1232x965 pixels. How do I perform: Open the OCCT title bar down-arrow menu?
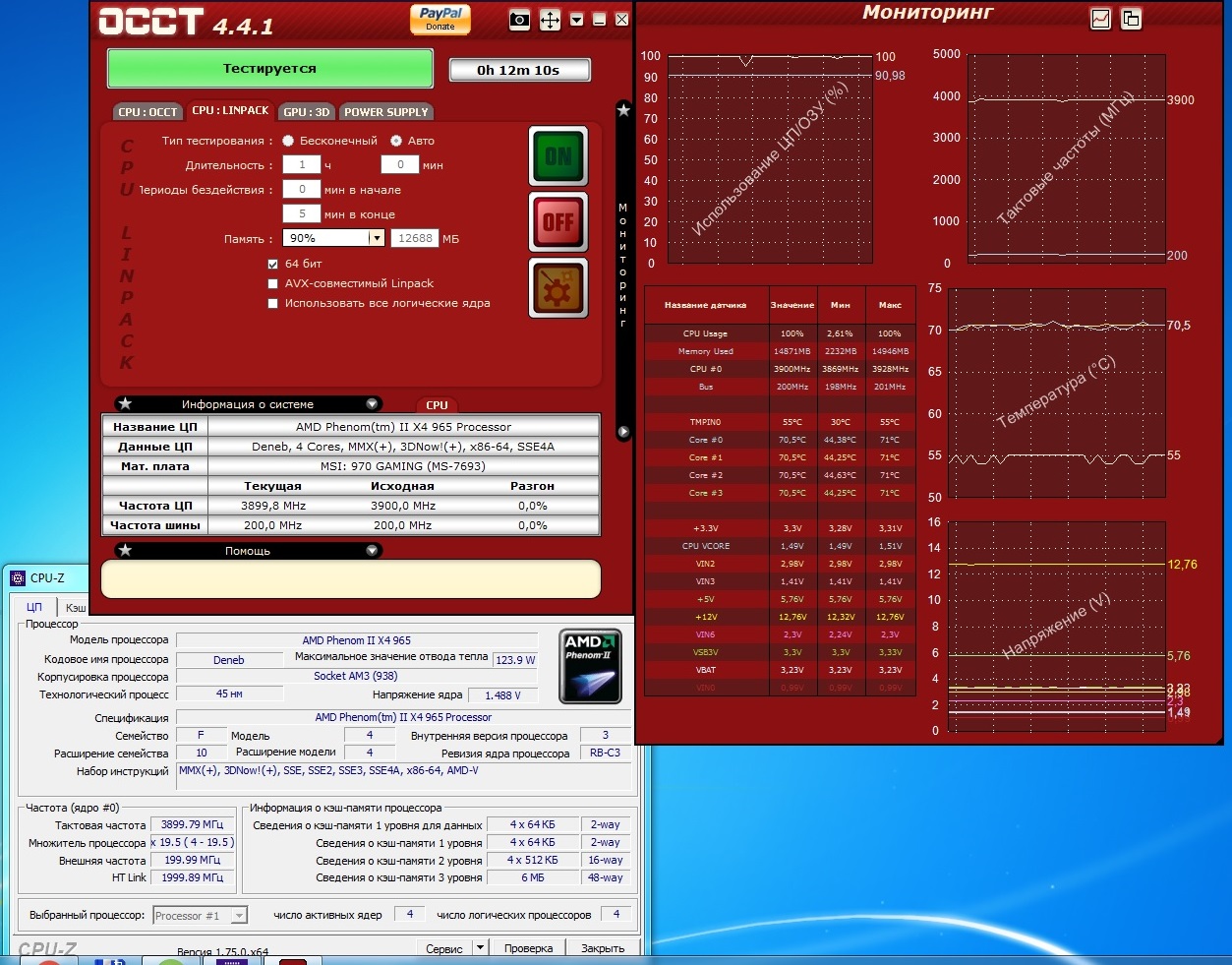pyautogui.click(x=576, y=20)
